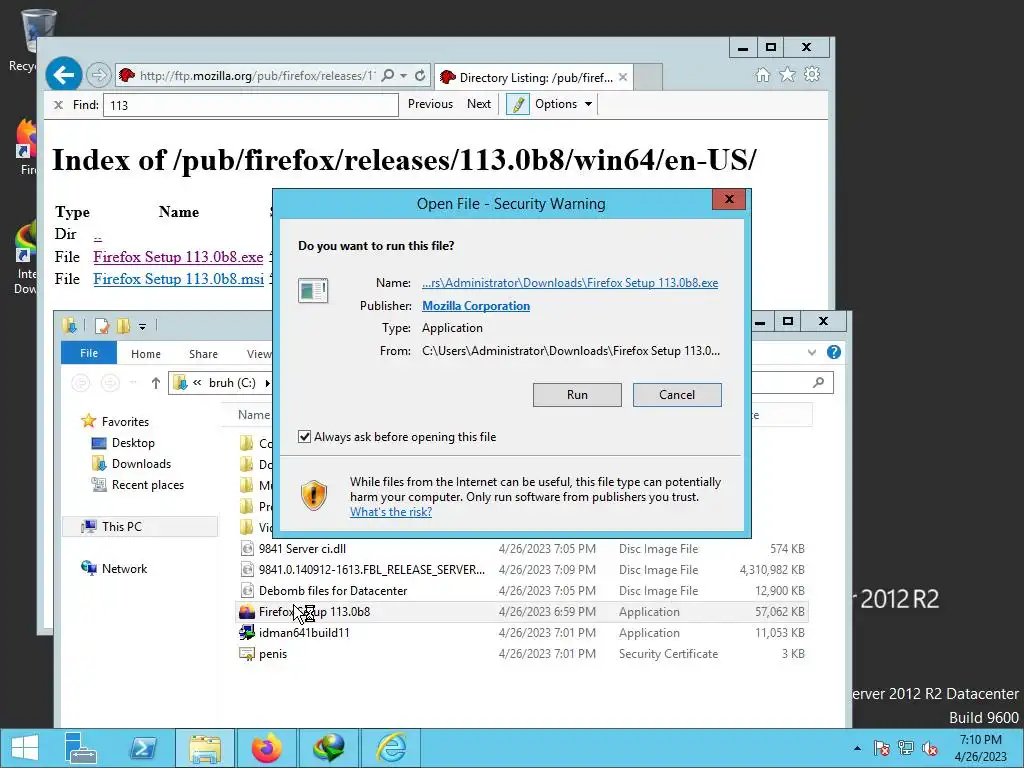Open the Customize Quick Access Toolbar dropdown

[x=142, y=326]
